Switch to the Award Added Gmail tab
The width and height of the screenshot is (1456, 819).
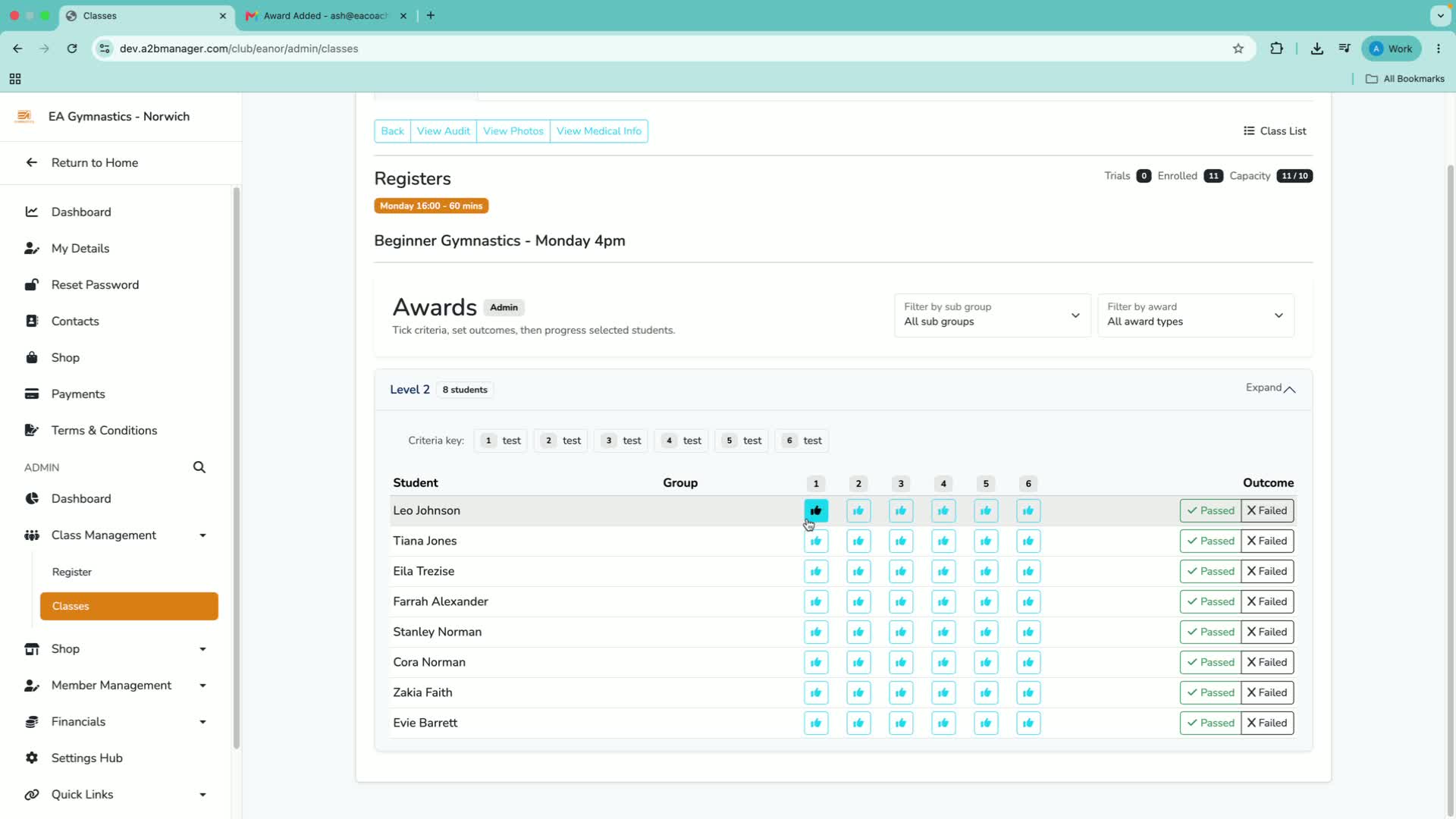(326, 15)
